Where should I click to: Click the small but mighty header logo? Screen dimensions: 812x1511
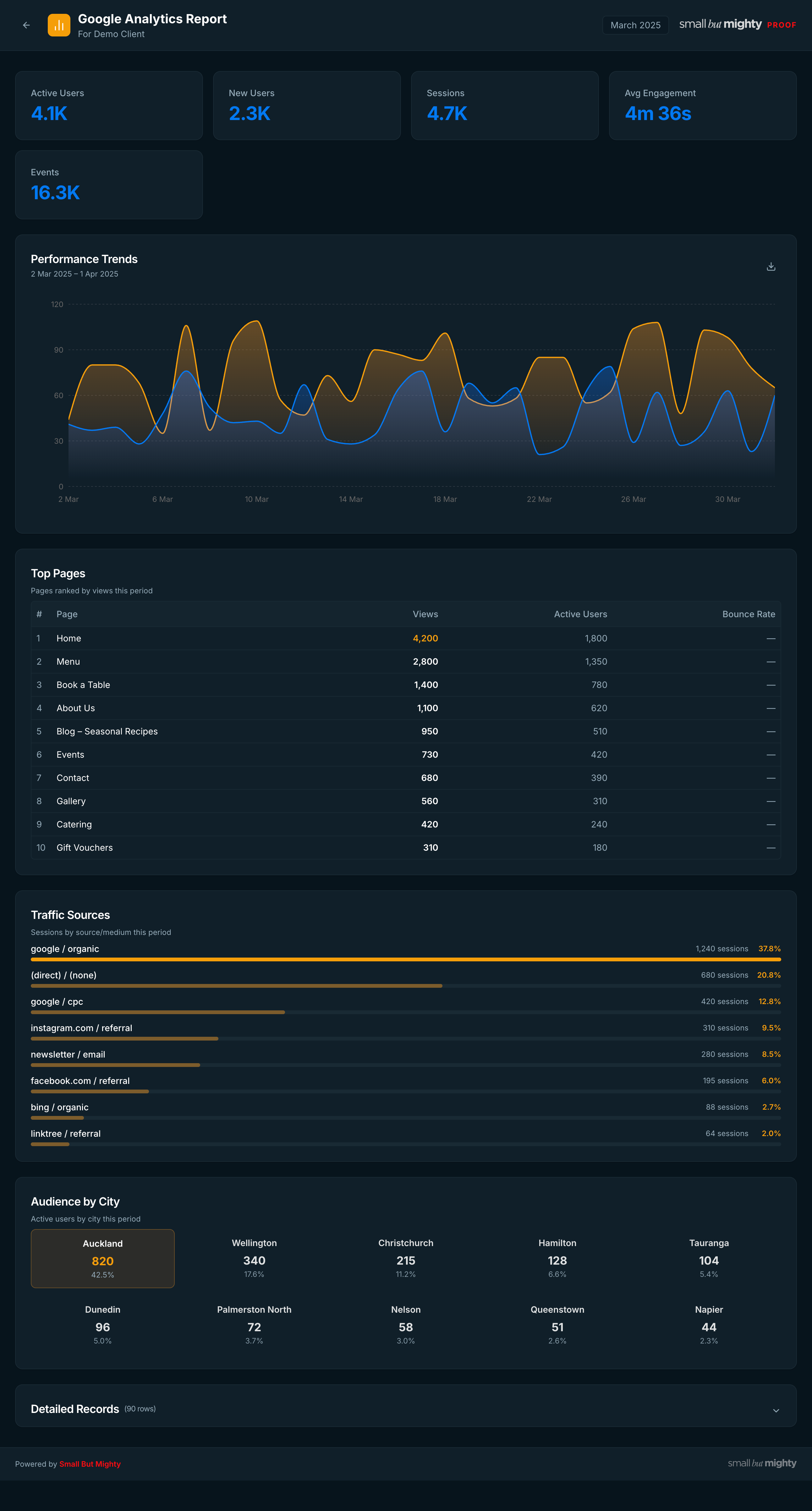coord(721,24)
